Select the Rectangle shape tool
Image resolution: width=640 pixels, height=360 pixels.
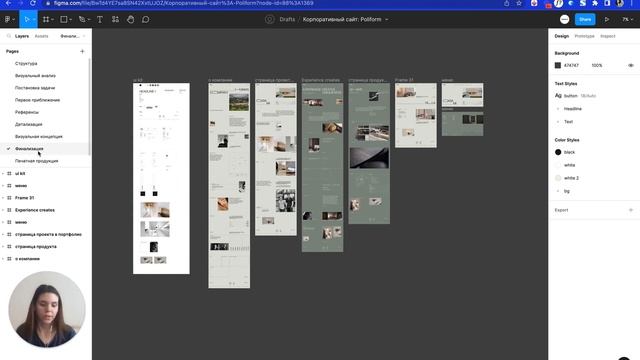click(x=64, y=19)
